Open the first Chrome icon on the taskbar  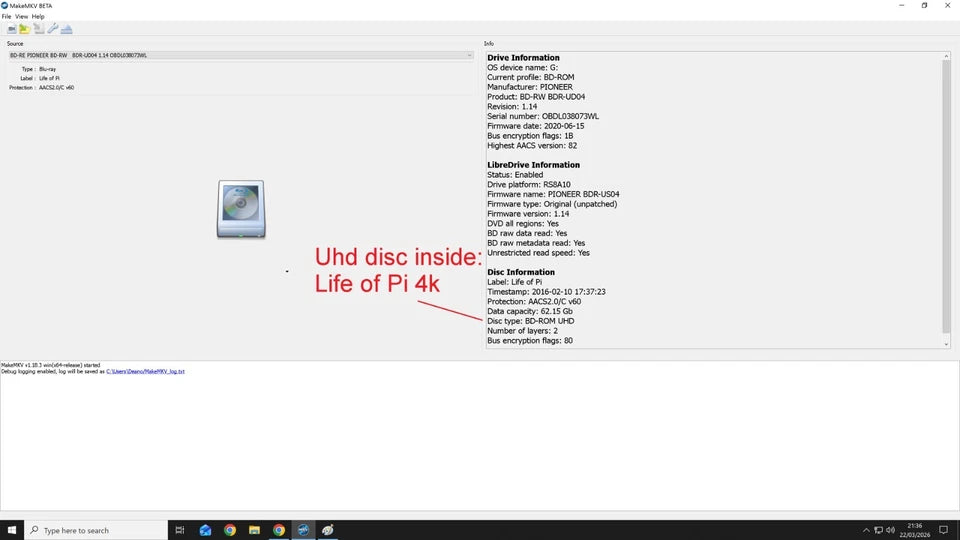230,530
